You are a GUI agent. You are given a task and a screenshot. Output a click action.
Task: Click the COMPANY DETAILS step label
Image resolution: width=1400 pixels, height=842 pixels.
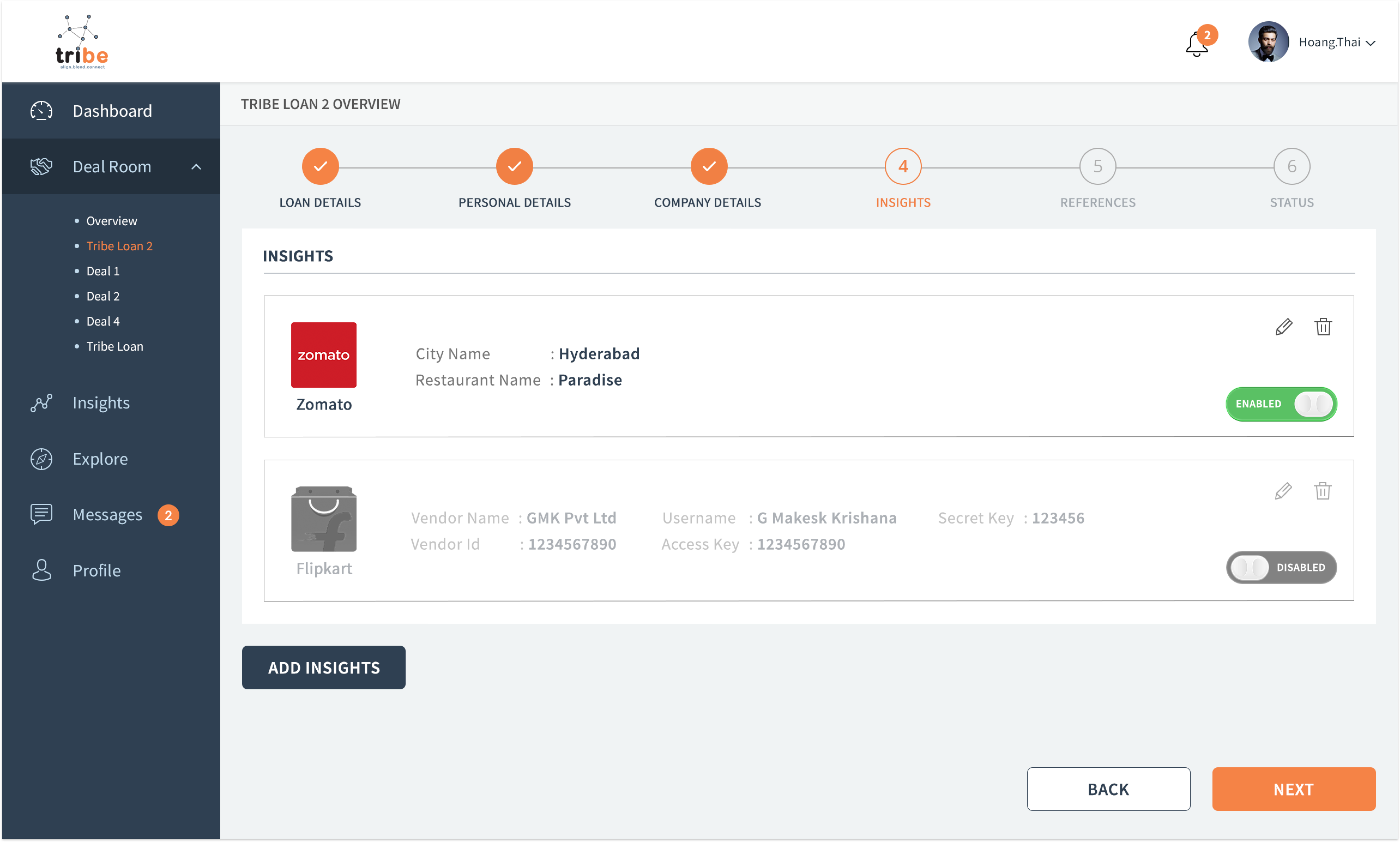(708, 203)
